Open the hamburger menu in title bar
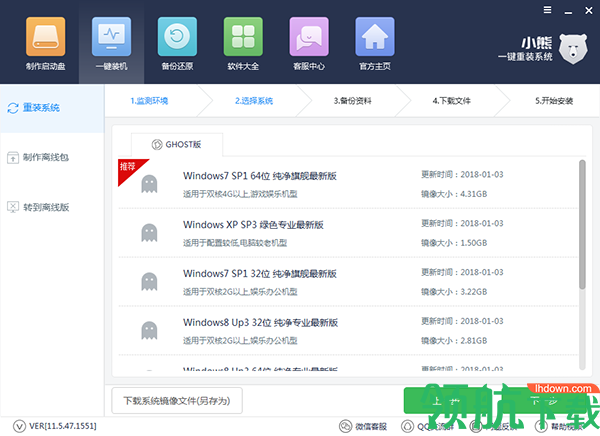The image size is (600, 436). [x=548, y=10]
